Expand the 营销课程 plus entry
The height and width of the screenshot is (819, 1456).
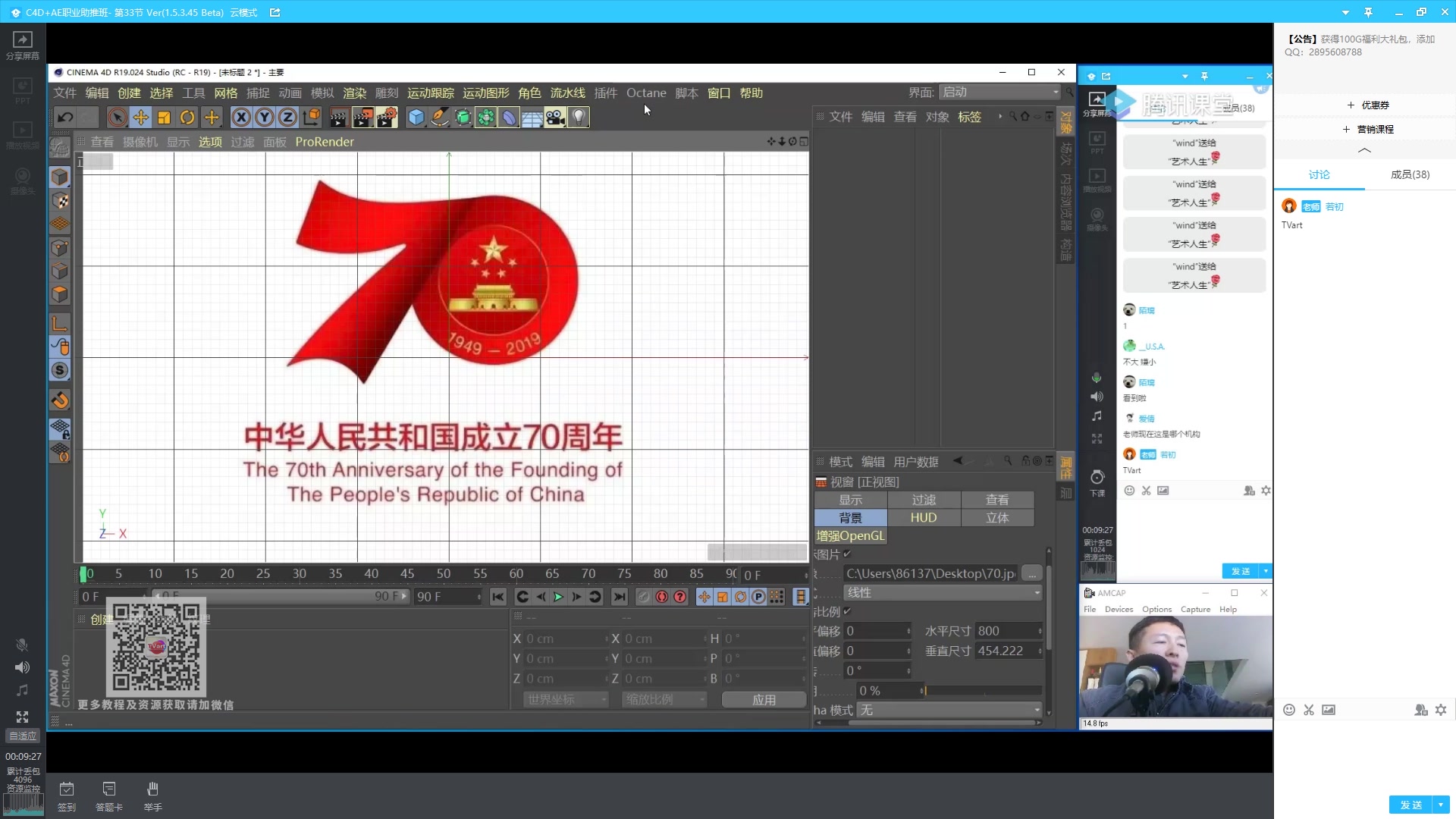tap(1368, 129)
